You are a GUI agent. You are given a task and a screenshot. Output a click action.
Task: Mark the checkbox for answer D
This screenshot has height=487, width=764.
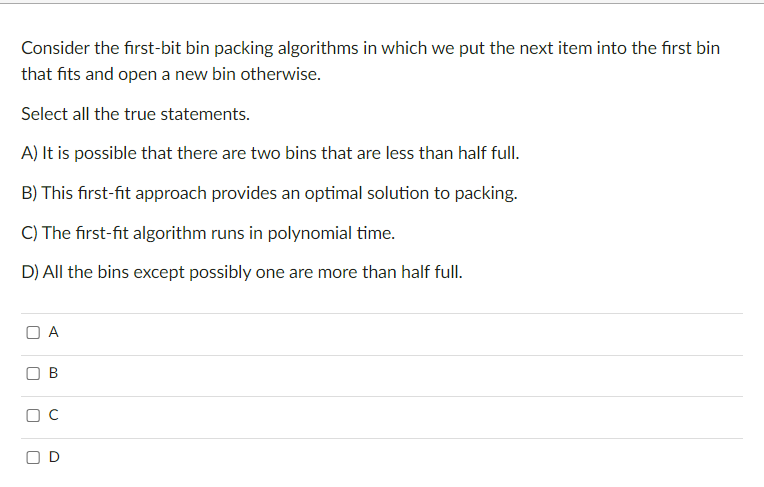tap(33, 457)
